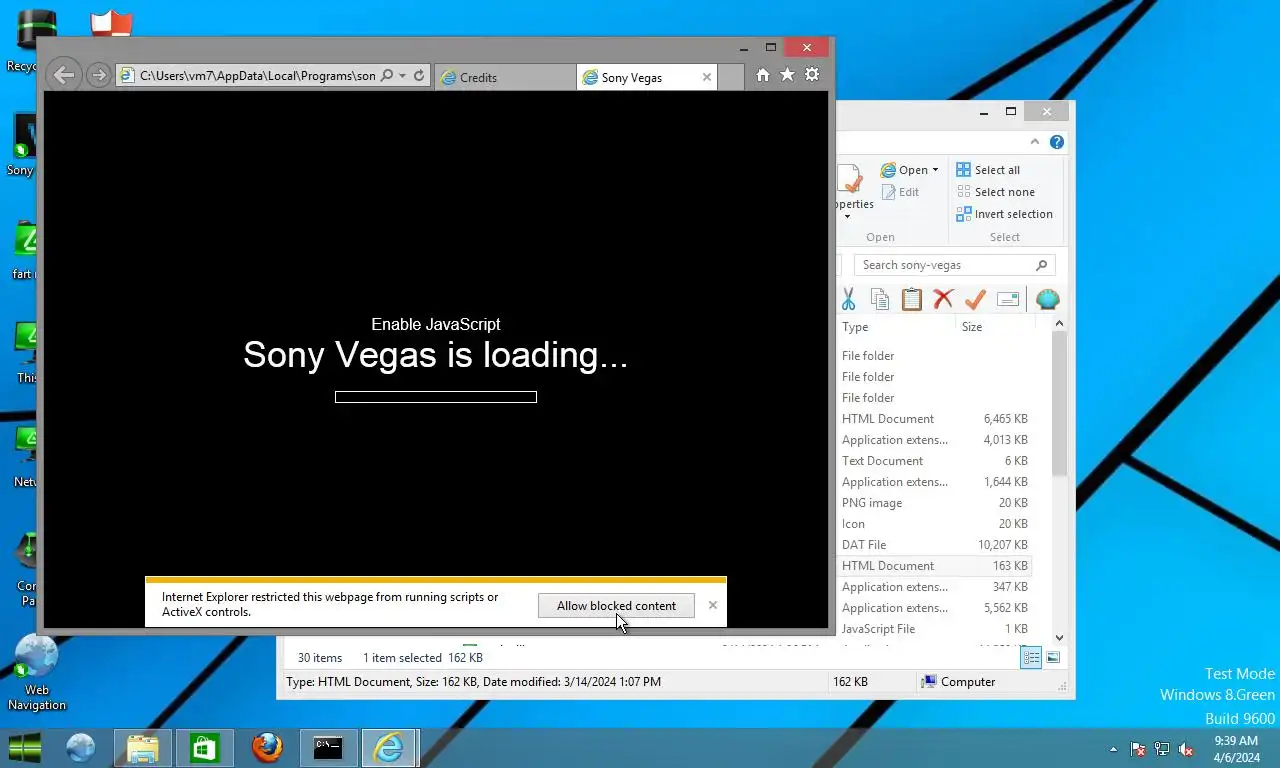Viewport: 1280px width, 768px height.
Task: Open the globe browser in taskbar
Action: (x=80, y=748)
